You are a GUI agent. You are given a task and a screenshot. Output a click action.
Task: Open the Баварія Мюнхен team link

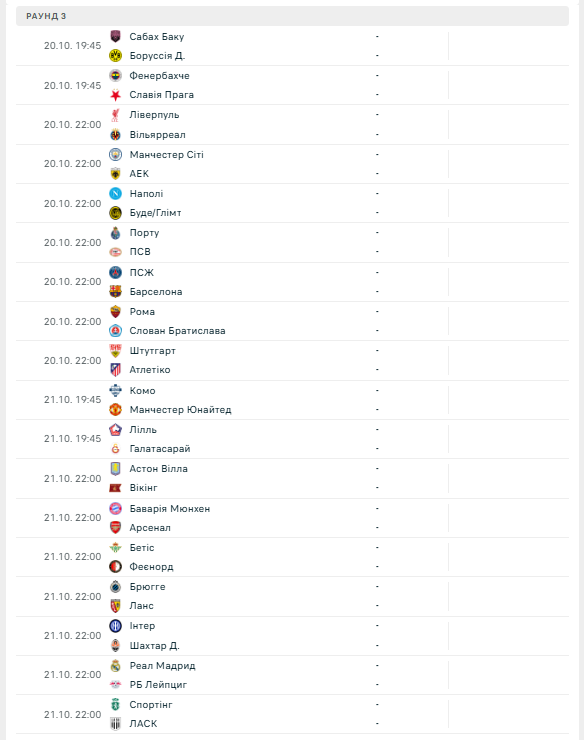pos(170,509)
